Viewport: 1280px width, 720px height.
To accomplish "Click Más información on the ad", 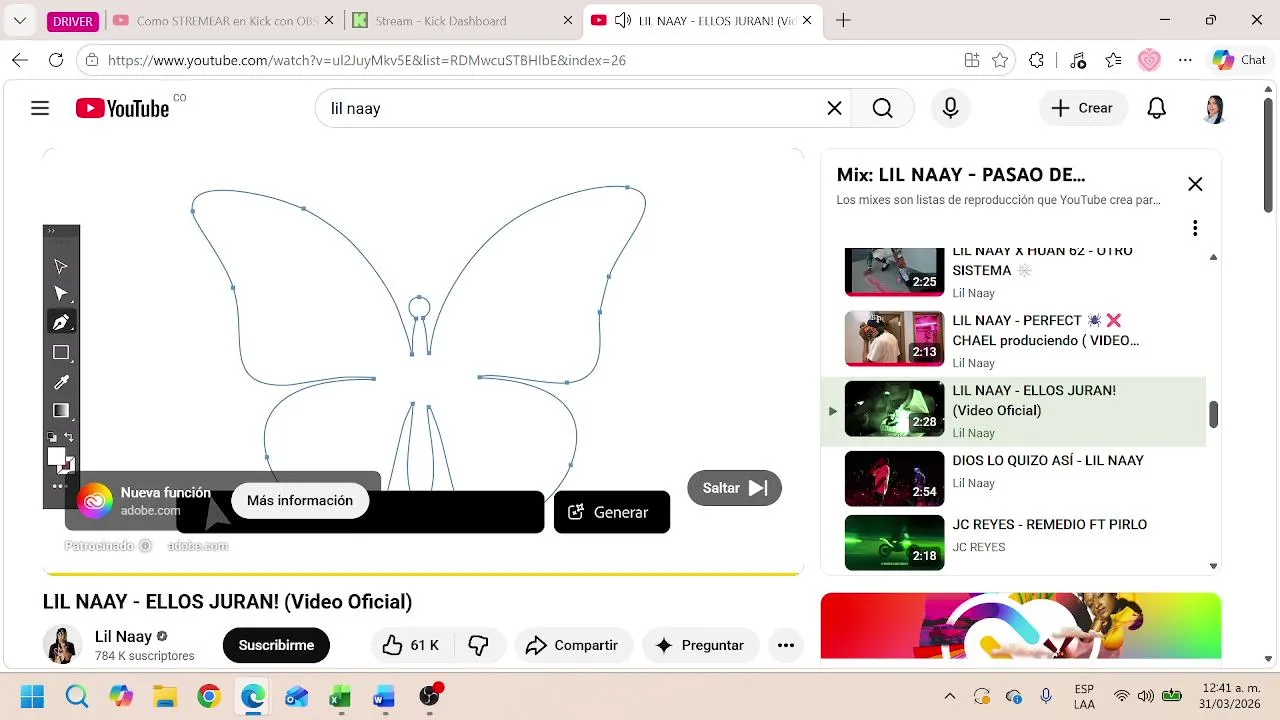I will pos(300,500).
